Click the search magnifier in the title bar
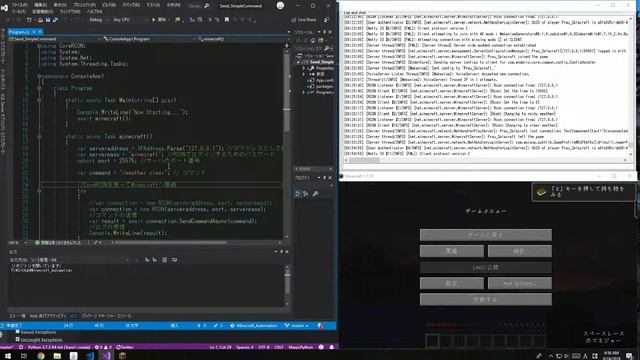The width and height of the screenshot is (640, 360). click(207, 6)
